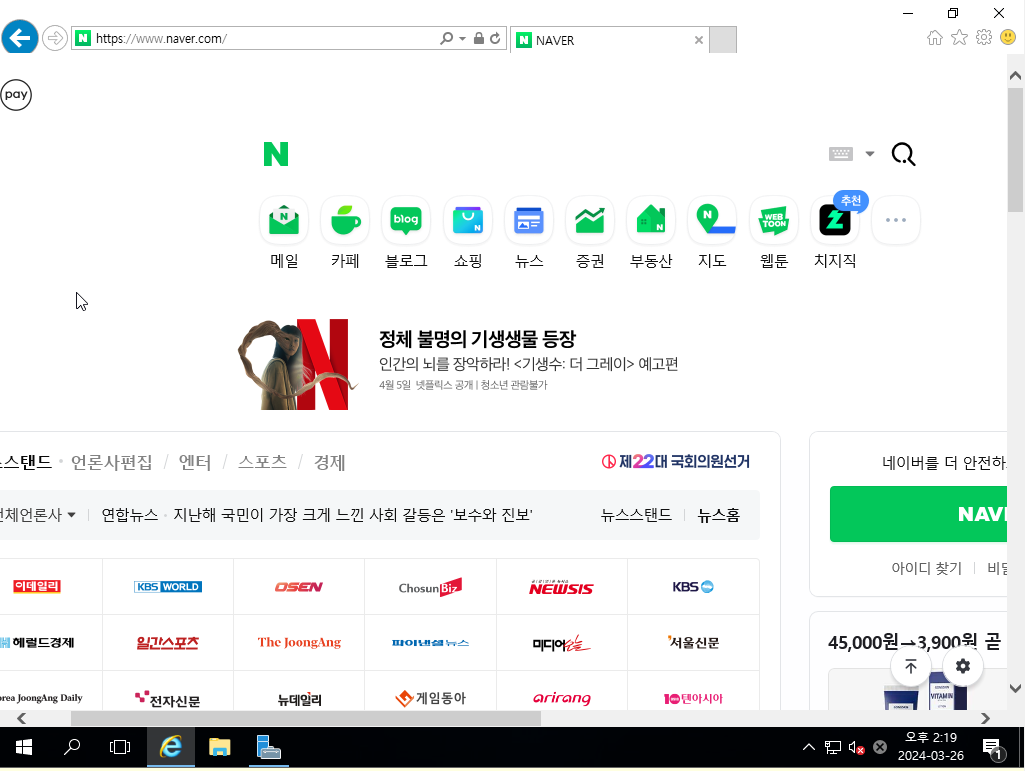Refresh the page with reload icon

click(495, 39)
